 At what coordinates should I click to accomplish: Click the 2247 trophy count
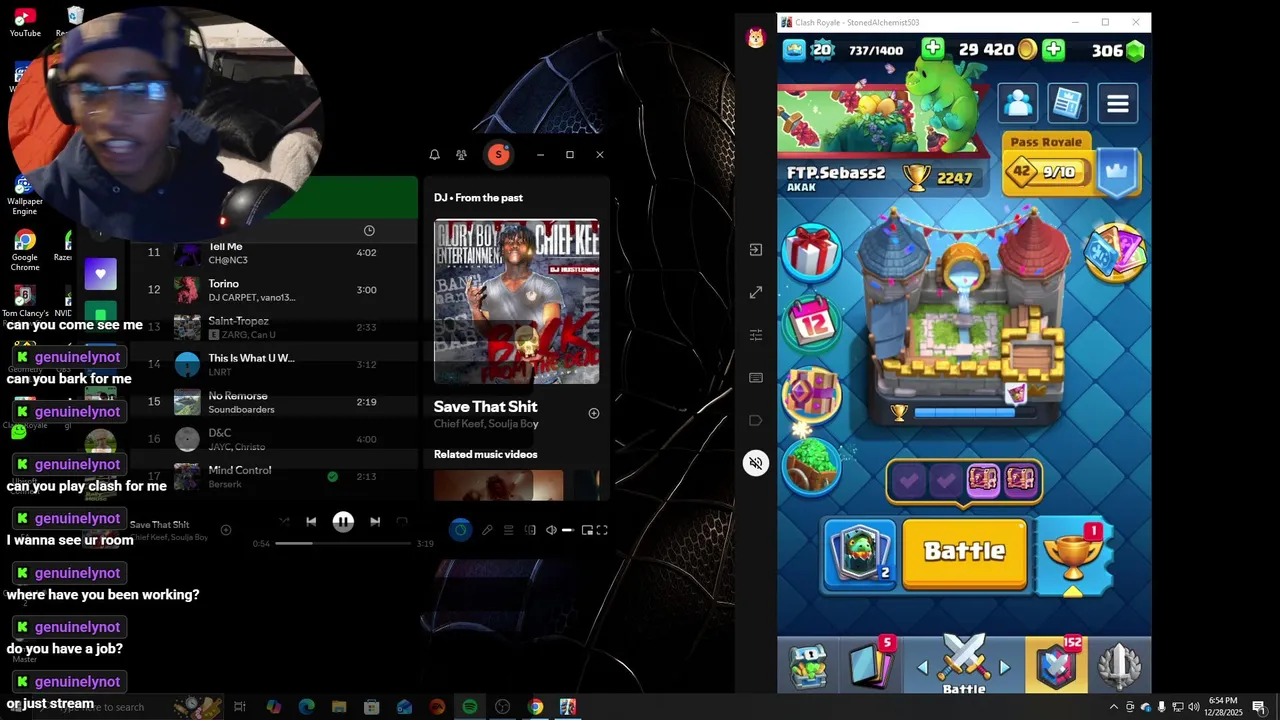pyautogui.click(x=955, y=178)
